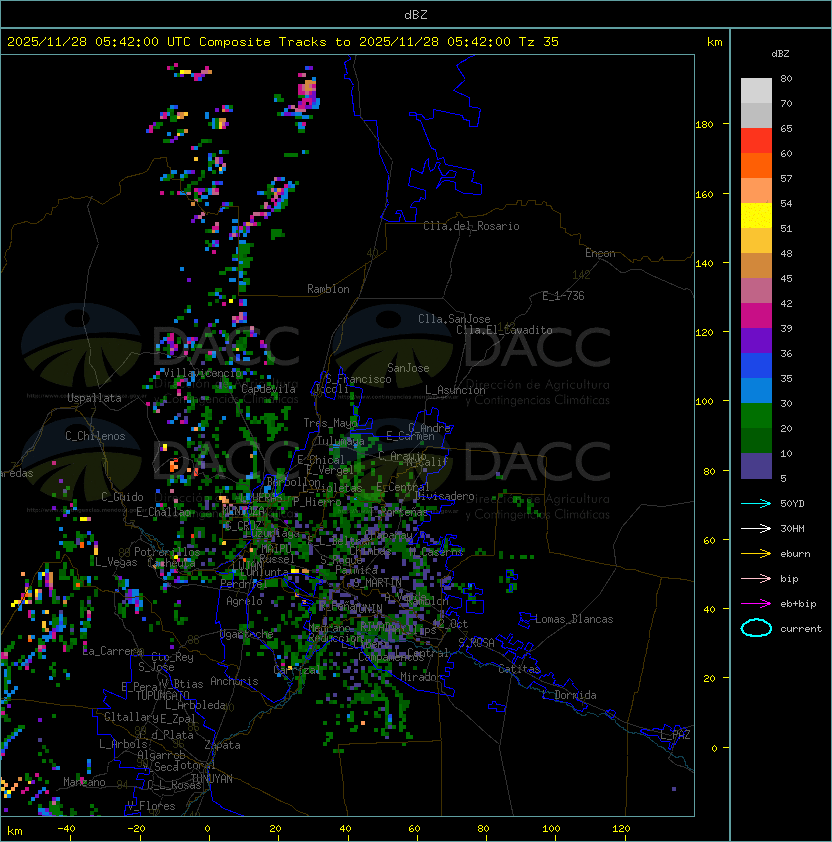This screenshot has width=832, height=842.
Task: Click the TUNUYAN map label
Action: [212, 779]
